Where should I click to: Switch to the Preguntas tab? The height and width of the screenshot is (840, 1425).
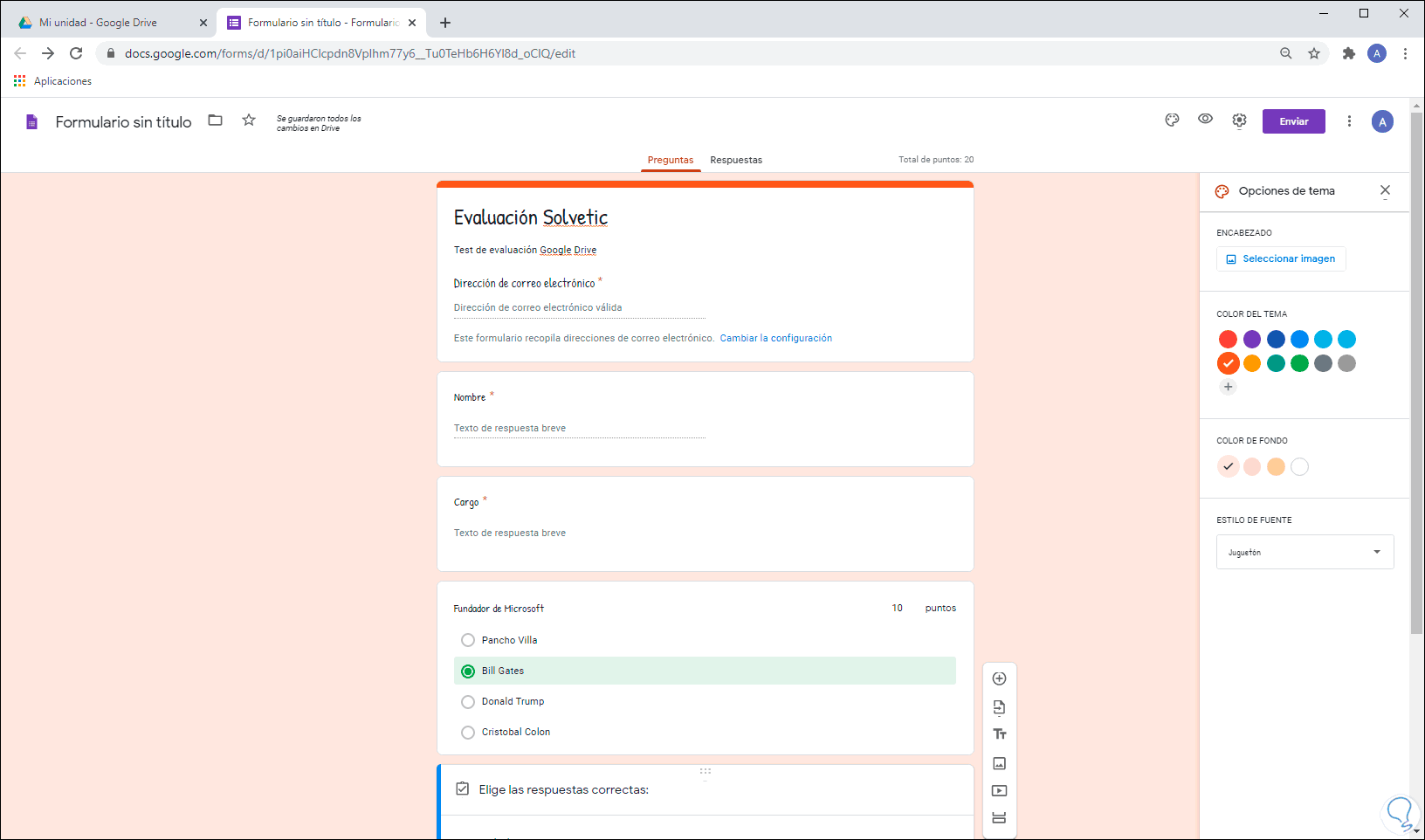tap(671, 160)
